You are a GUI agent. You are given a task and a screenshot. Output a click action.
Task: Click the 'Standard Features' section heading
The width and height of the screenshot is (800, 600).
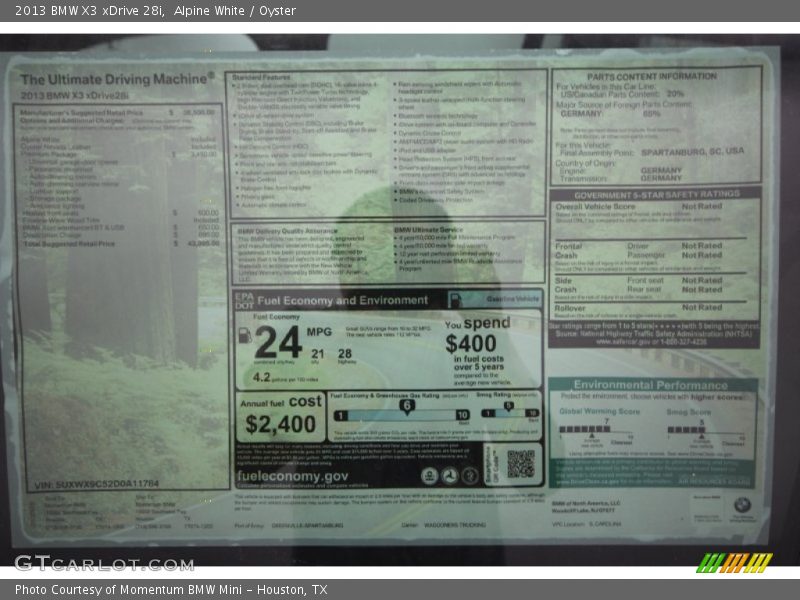click(x=261, y=78)
